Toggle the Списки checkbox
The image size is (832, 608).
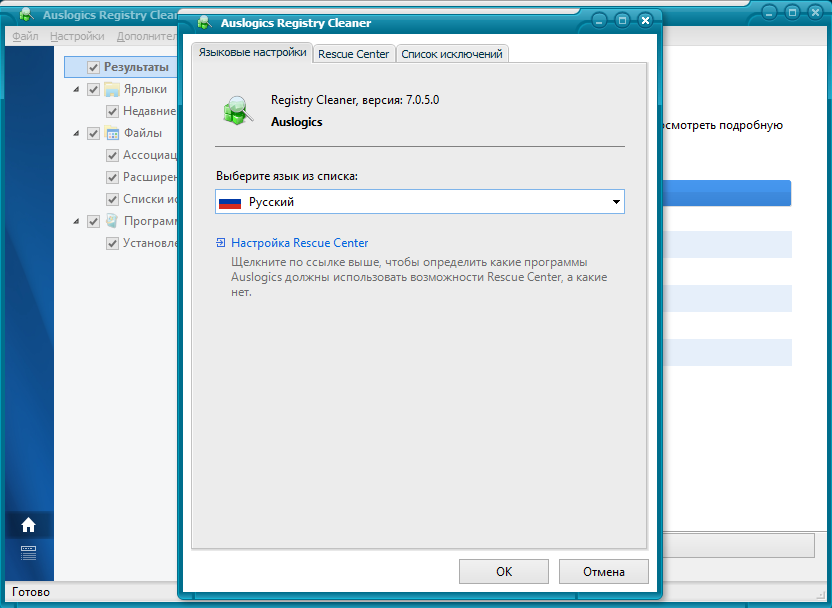[112, 199]
